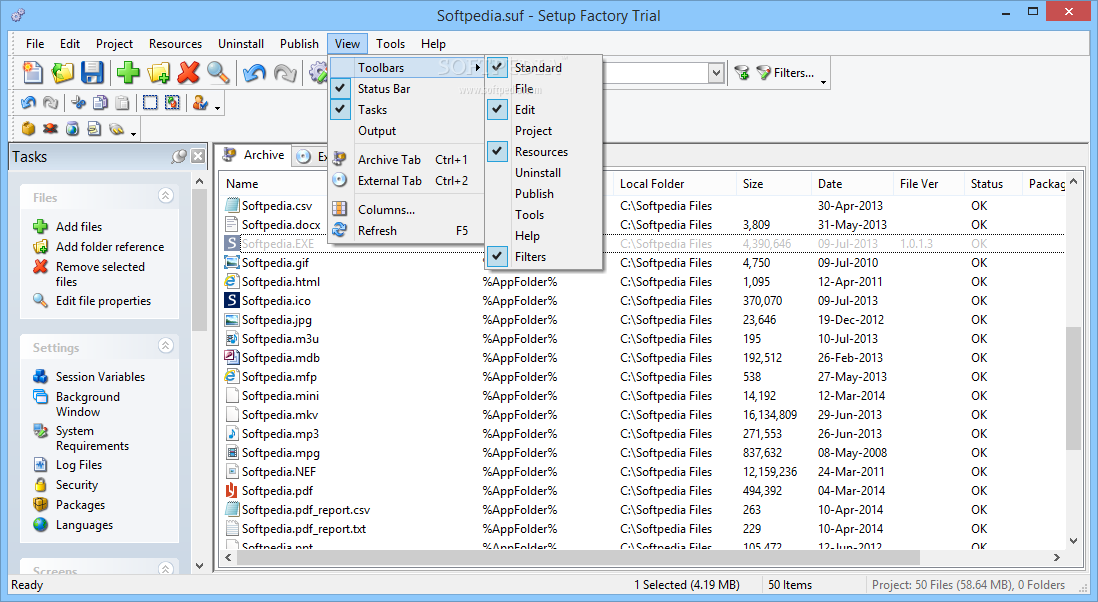Click the Invert Selection icon

pos(172,103)
